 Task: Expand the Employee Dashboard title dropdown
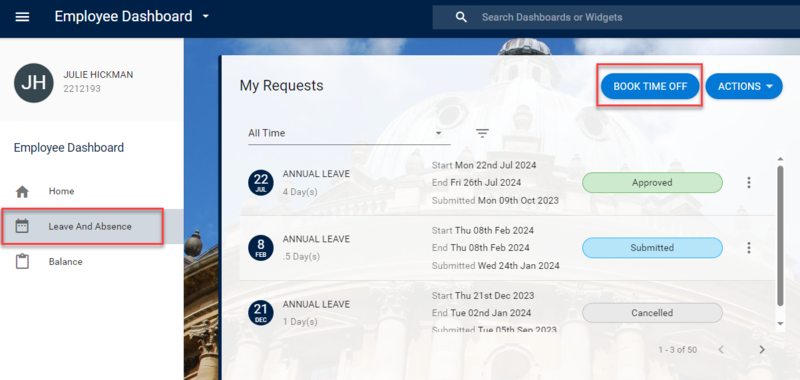coord(206,16)
